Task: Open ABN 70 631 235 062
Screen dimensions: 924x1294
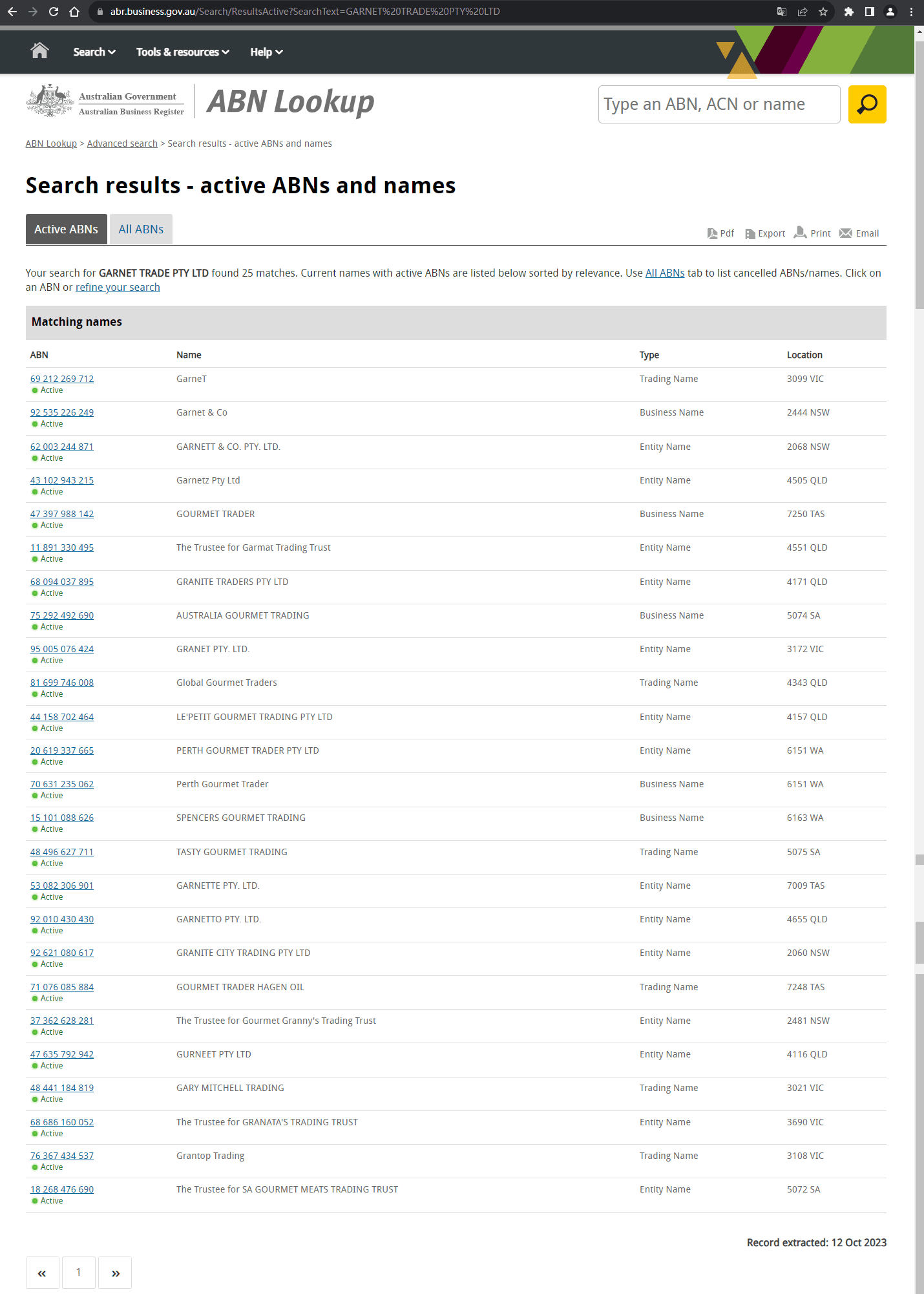Action: click(62, 784)
